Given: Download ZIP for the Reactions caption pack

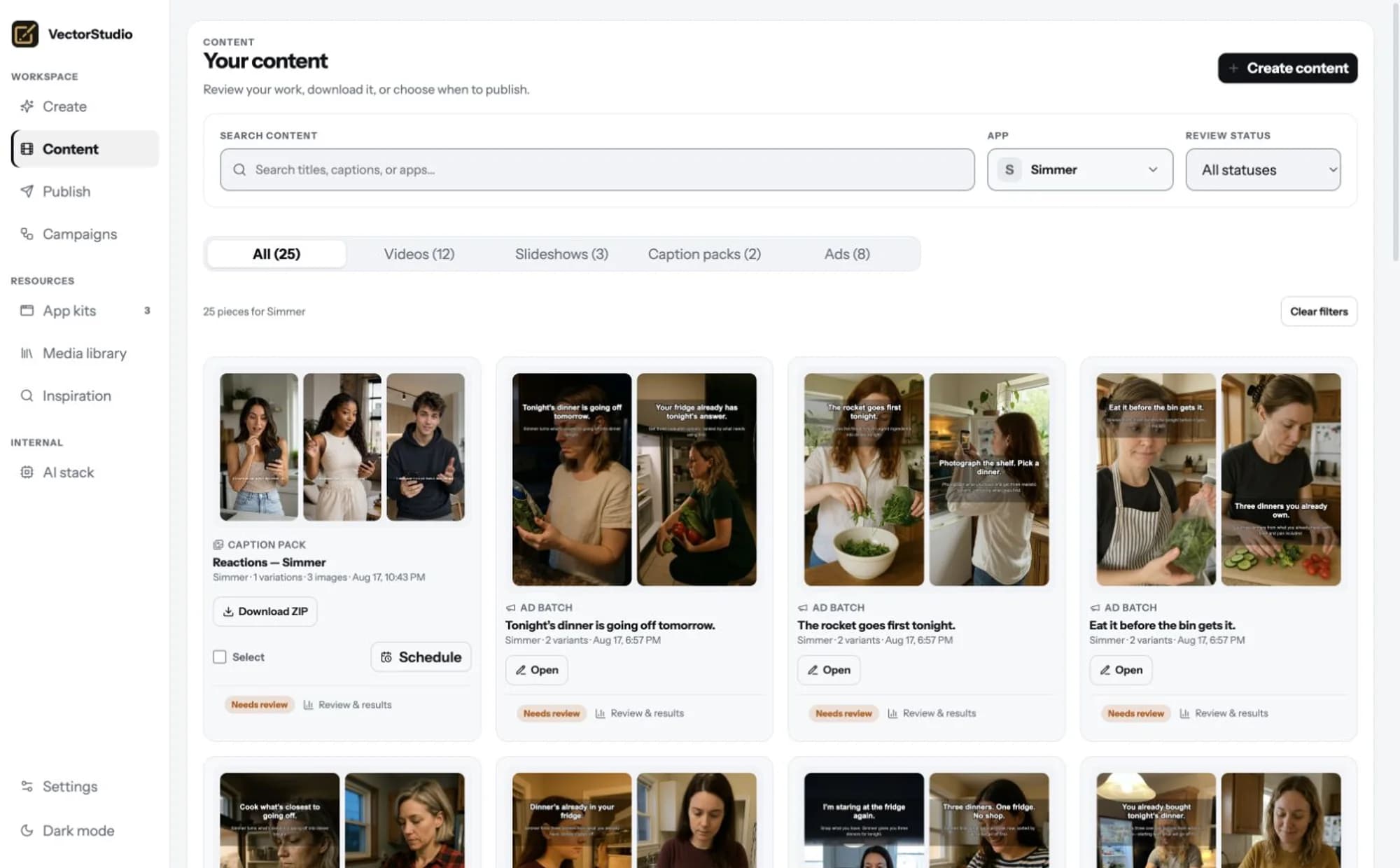Looking at the screenshot, I should click(265, 611).
